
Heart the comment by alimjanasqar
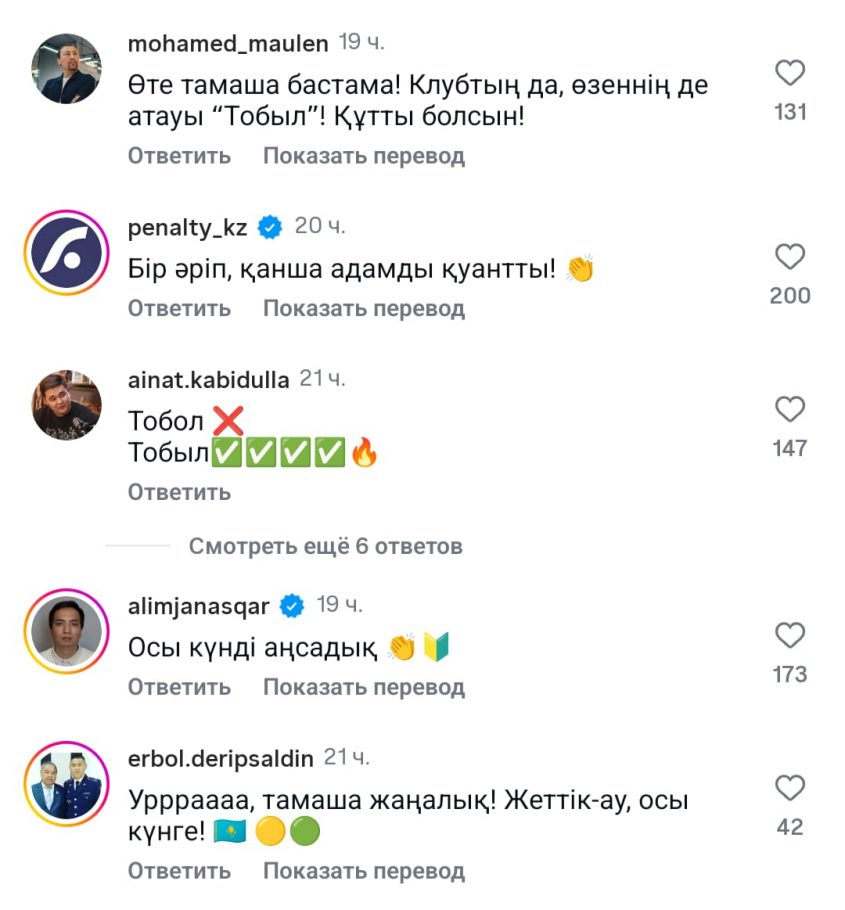[790, 635]
